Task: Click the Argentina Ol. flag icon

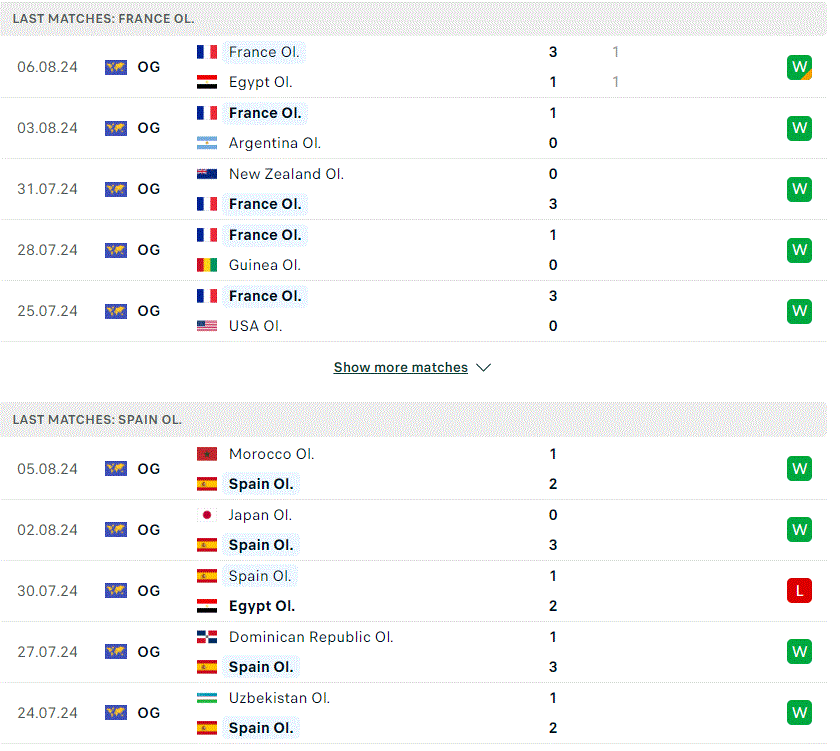Action: tap(207, 143)
